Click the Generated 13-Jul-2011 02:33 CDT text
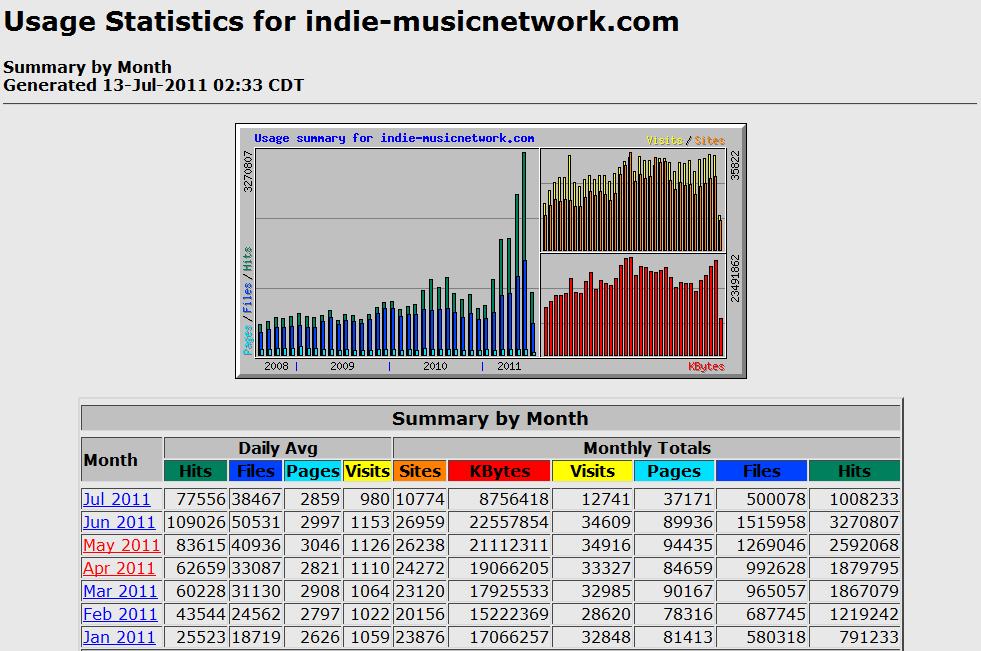Screen dimensions: 981x651 153,85
